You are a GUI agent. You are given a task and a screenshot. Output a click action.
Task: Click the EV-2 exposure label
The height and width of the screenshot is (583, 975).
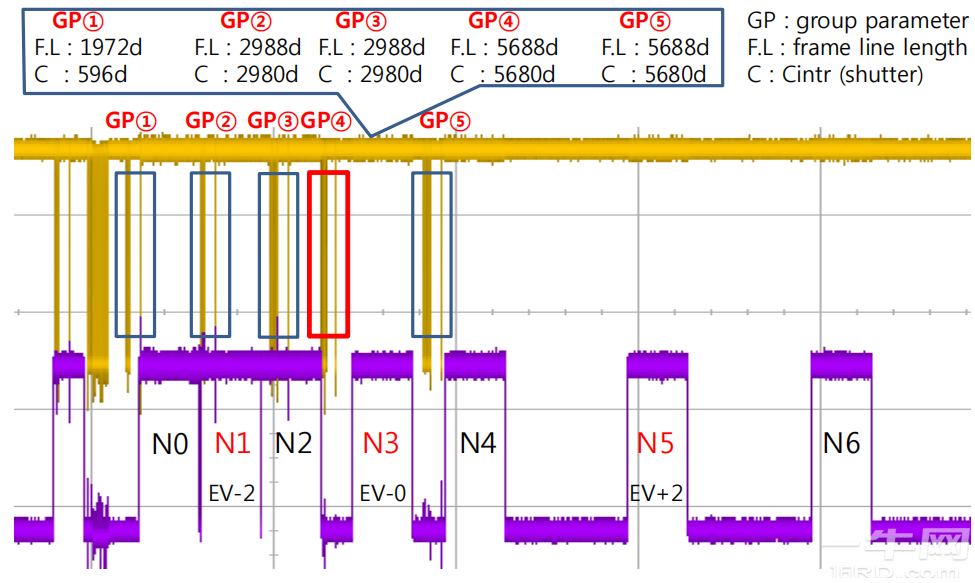(x=231, y=493)
